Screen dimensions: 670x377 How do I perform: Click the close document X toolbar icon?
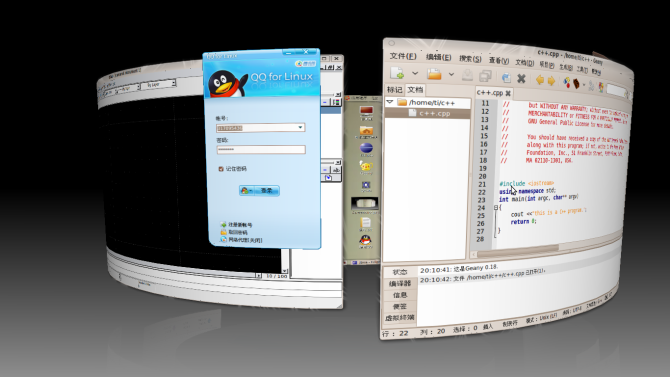[521, 78]
